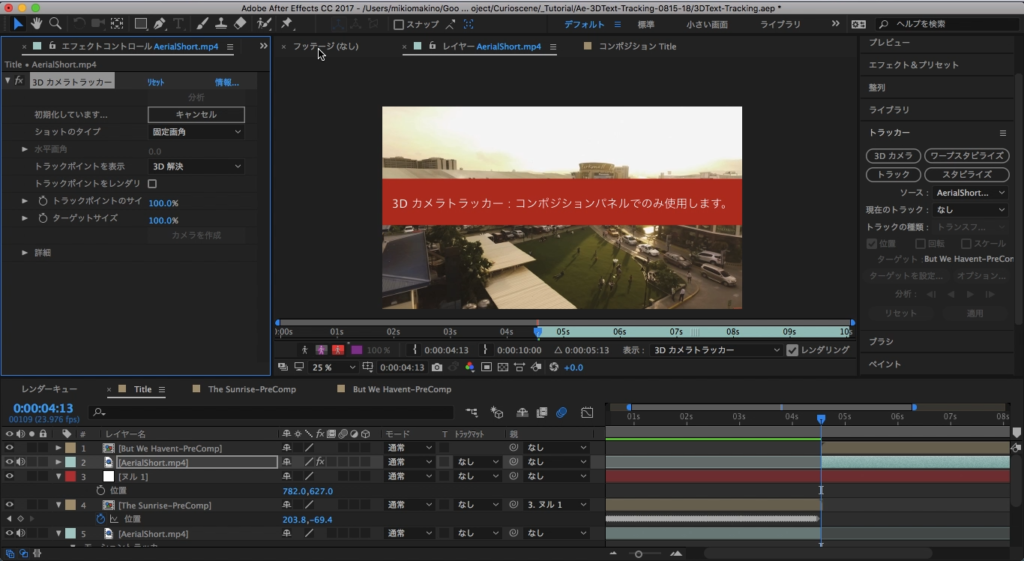Open the 25% magnification dropdown
The width and height of the screenshot is (1024, 561).
[x=331, y=367]
